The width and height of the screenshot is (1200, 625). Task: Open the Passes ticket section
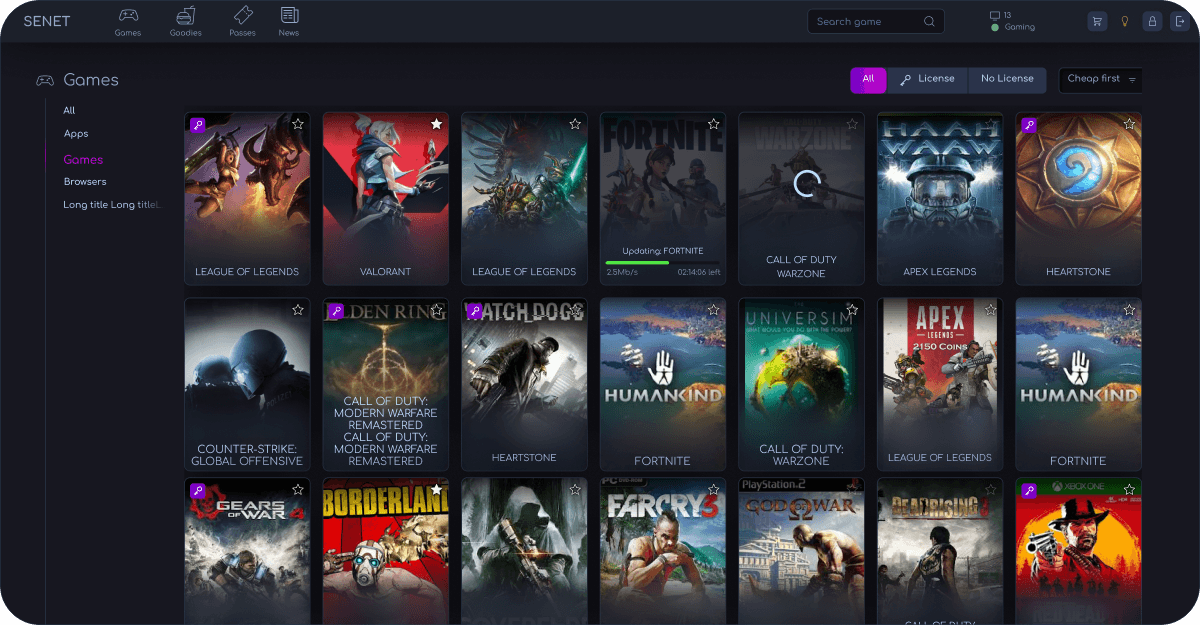242,21
